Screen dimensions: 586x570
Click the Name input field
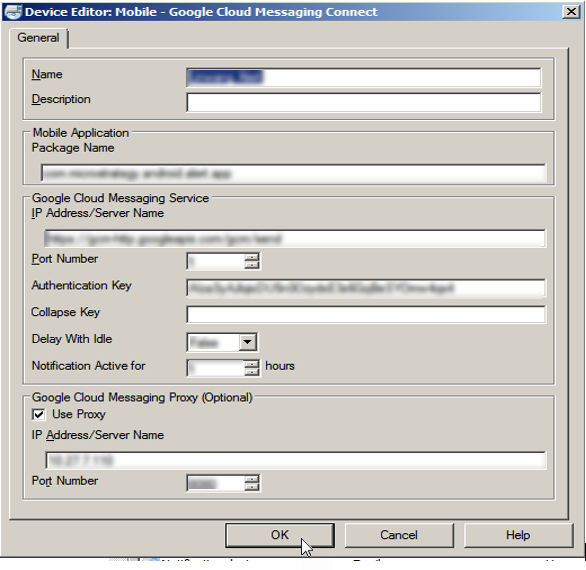[x=363, y=77]
